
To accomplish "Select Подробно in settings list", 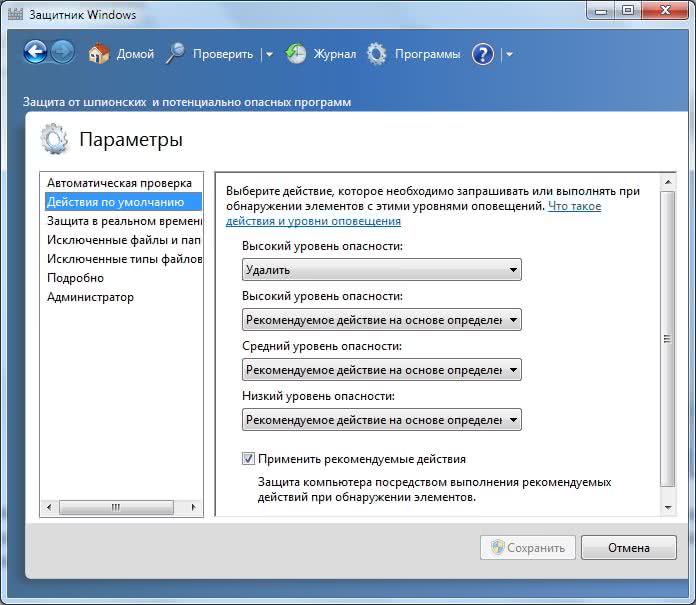I will (123, 278).
